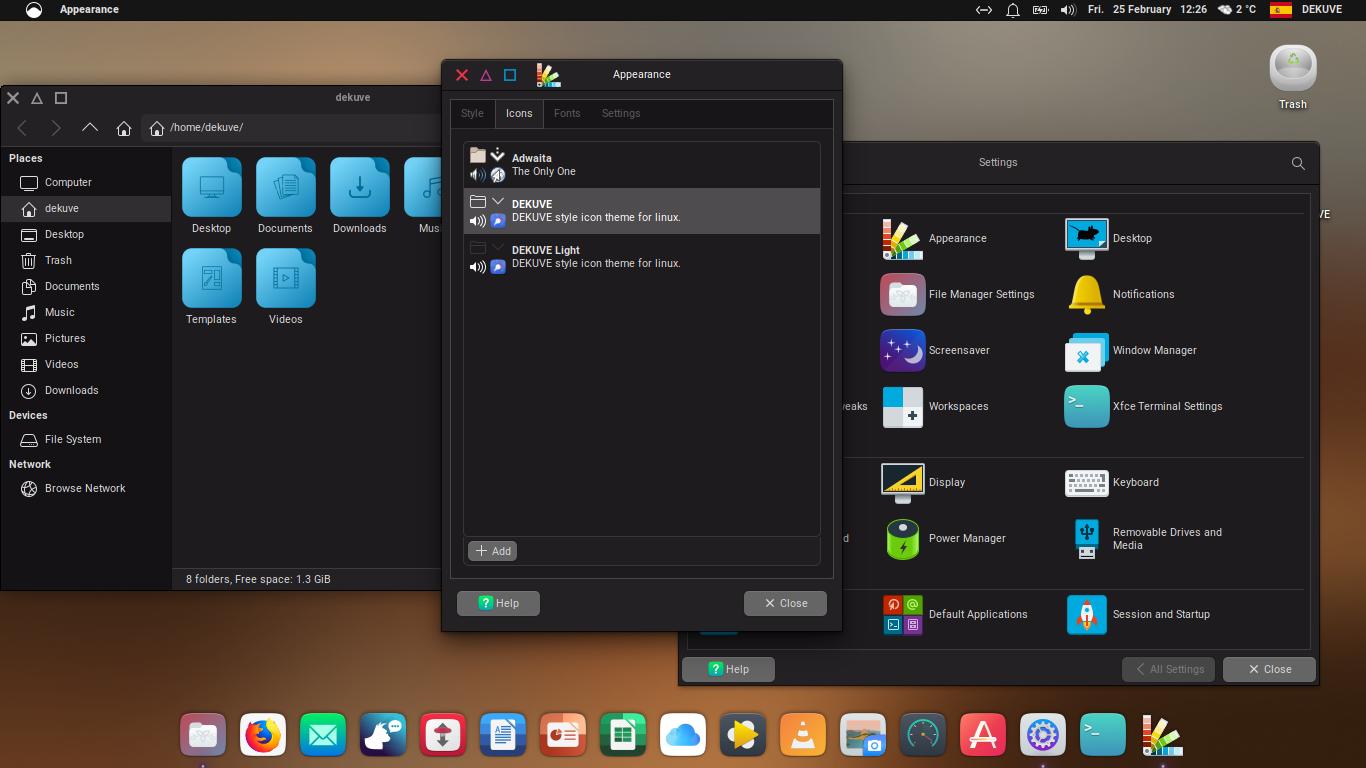The width and height of the screenshot is (1366, 768).
Task: Click the /home/dekuve/ path field
Action: pos(292,128)
